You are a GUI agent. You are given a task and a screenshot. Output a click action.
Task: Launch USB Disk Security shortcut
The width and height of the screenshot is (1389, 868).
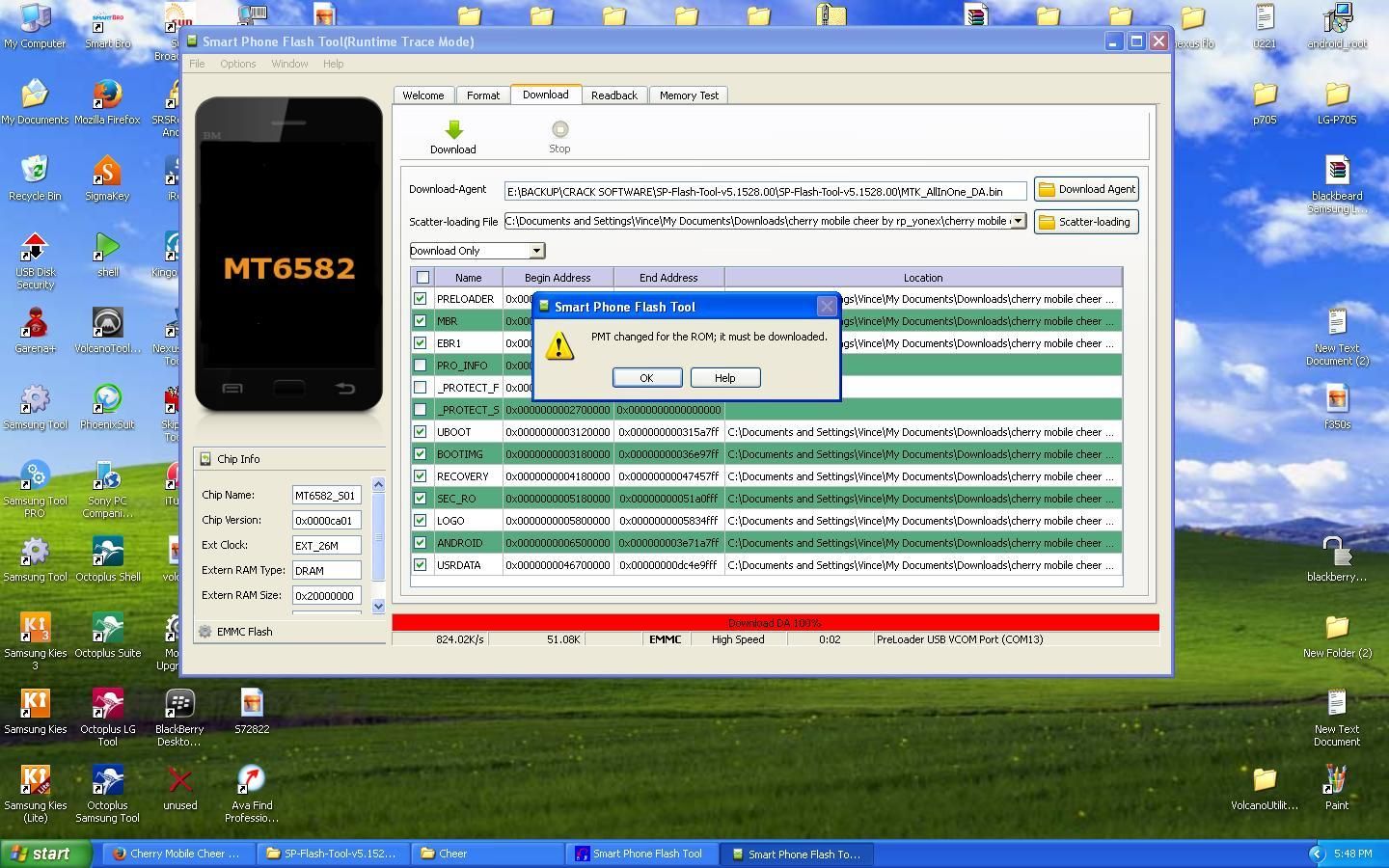(35, 247)
